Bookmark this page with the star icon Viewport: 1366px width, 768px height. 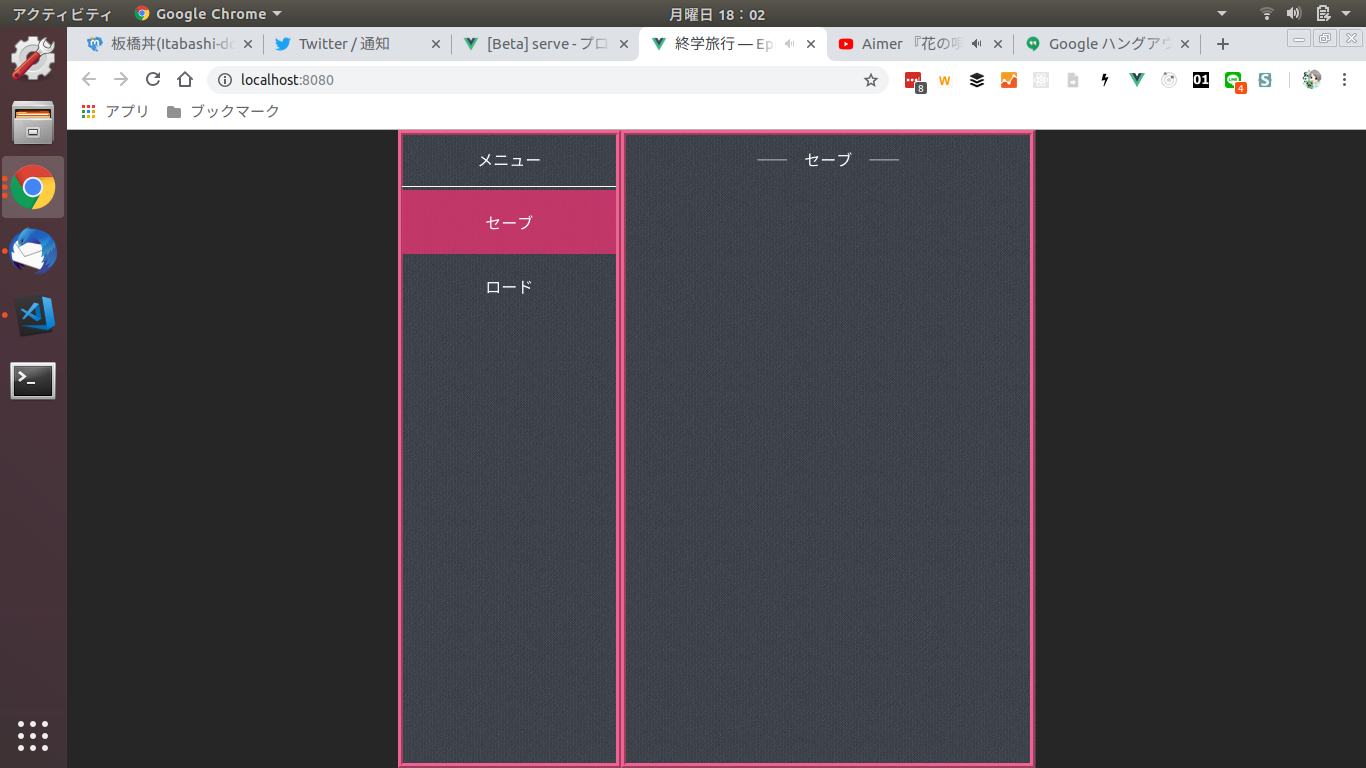[870, 80]
